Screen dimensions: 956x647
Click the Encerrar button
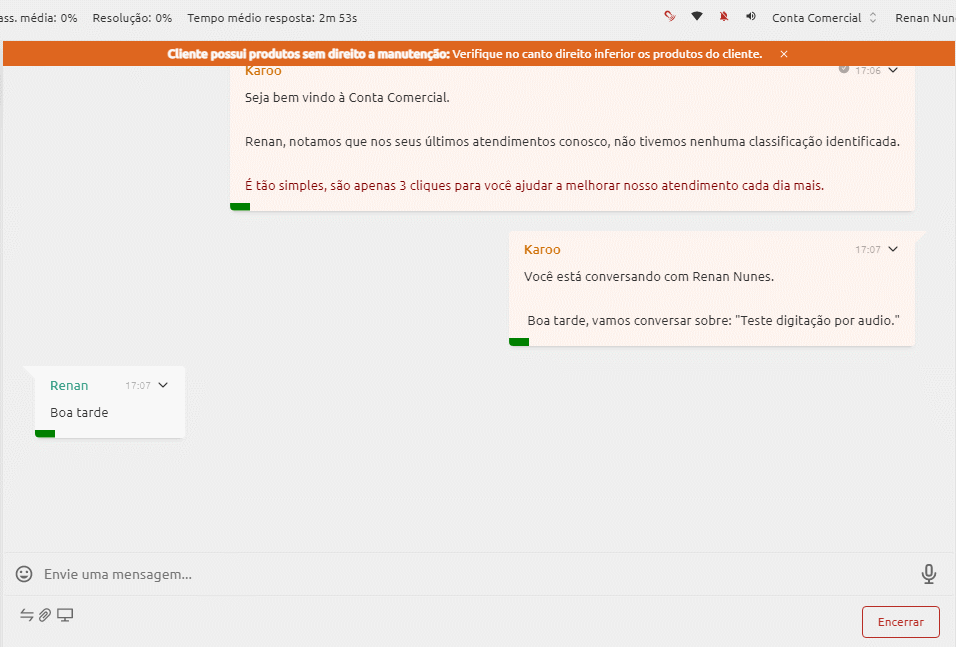tap(901, 622)
